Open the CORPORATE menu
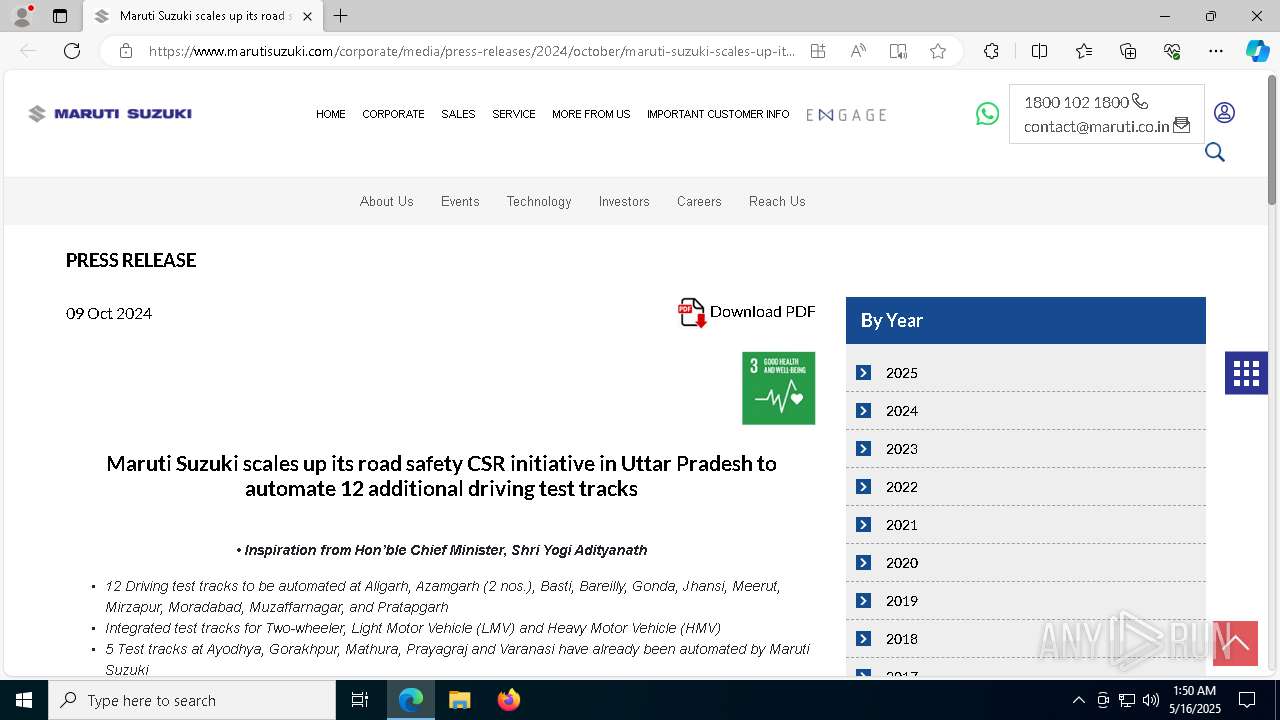The image size is (1280, 720). coord(393,114)
